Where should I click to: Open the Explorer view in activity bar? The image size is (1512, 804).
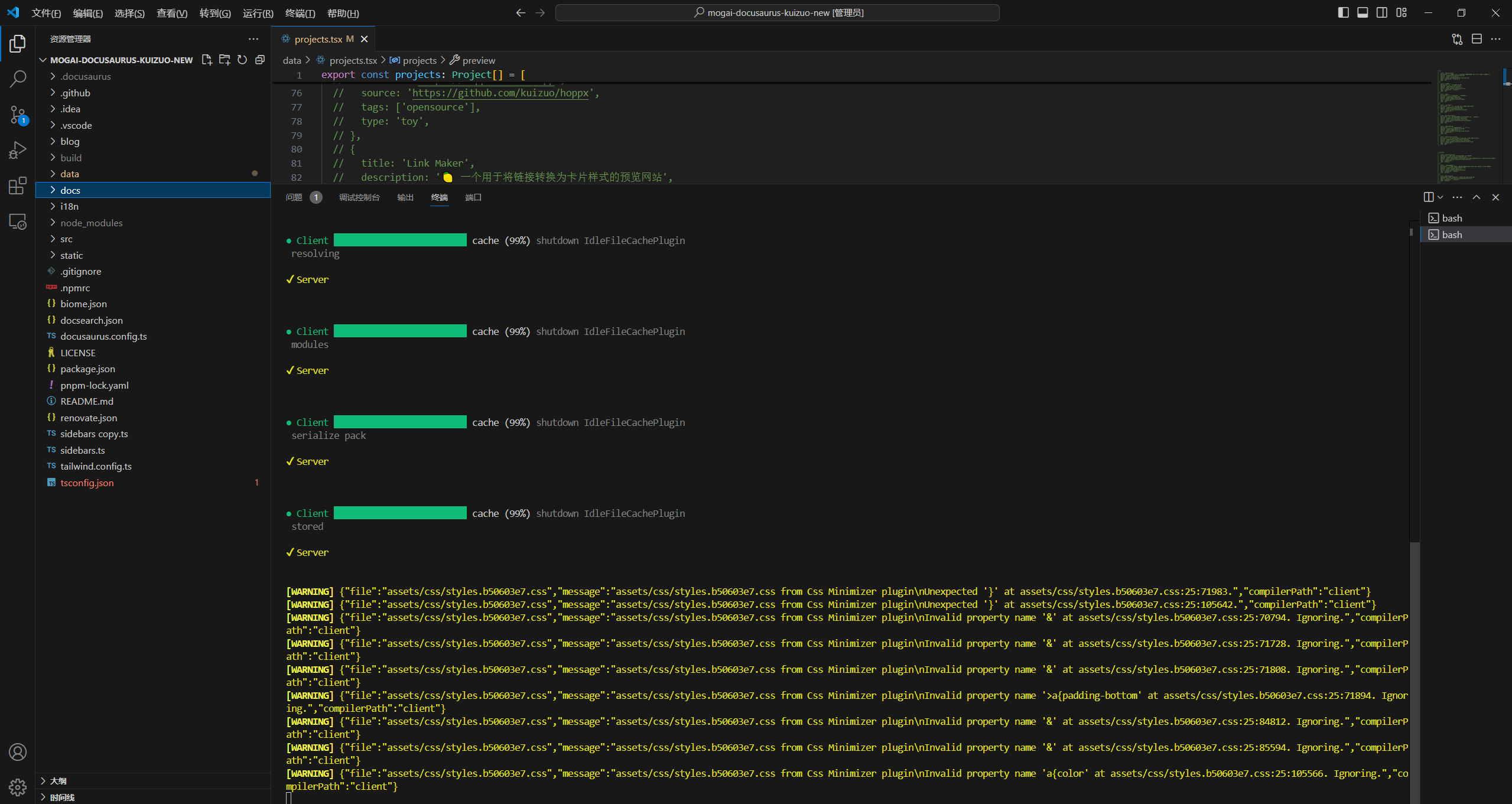pos(18,43)
